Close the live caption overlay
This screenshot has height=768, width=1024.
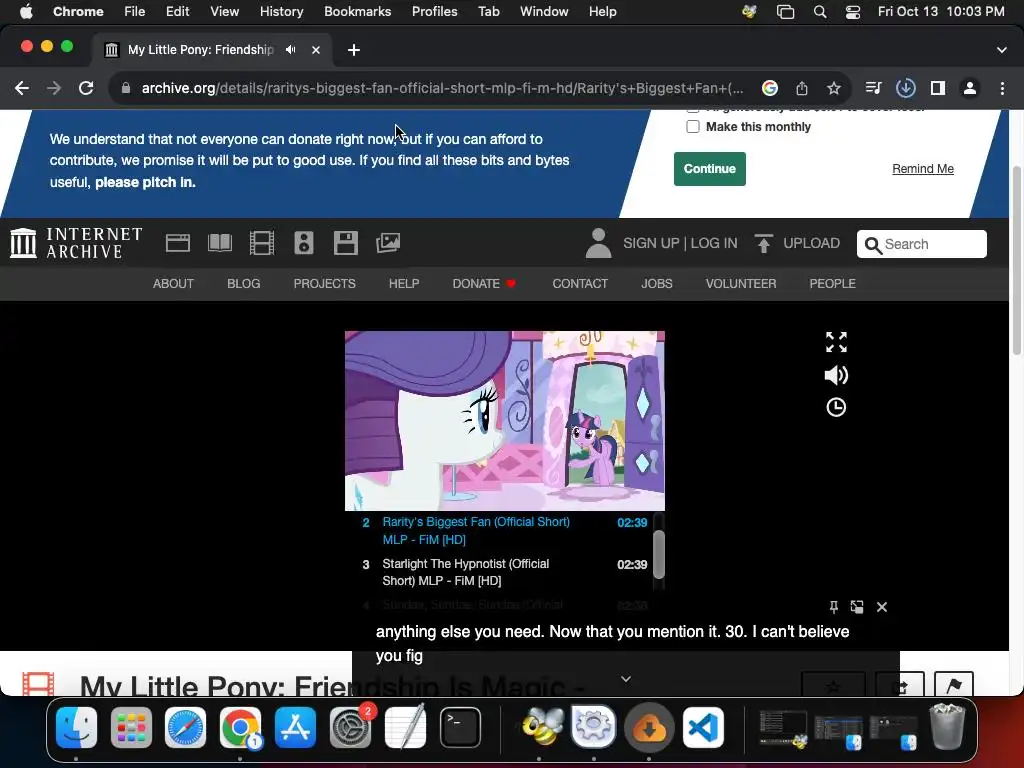[x=882, y=607]
